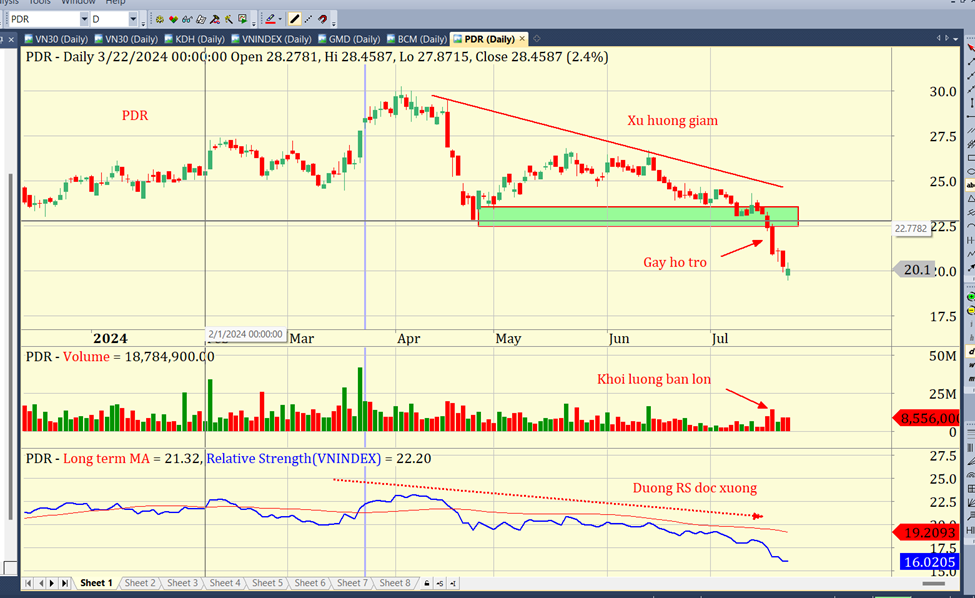
Task: Switch to the Sheet 2 tab
Action: [x=140, y=583]
